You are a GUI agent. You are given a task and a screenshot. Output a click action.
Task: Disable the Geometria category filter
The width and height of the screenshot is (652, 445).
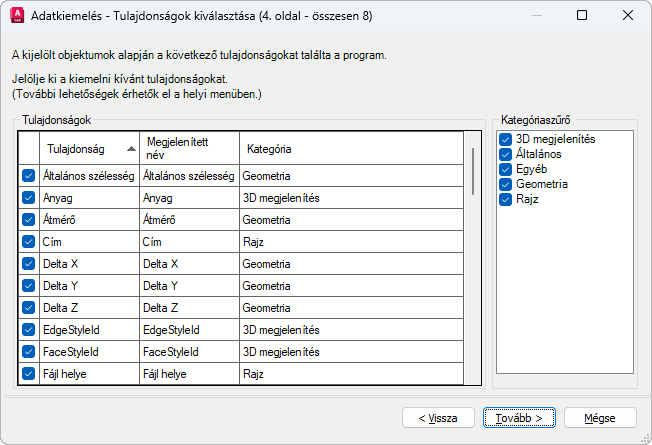506,184
